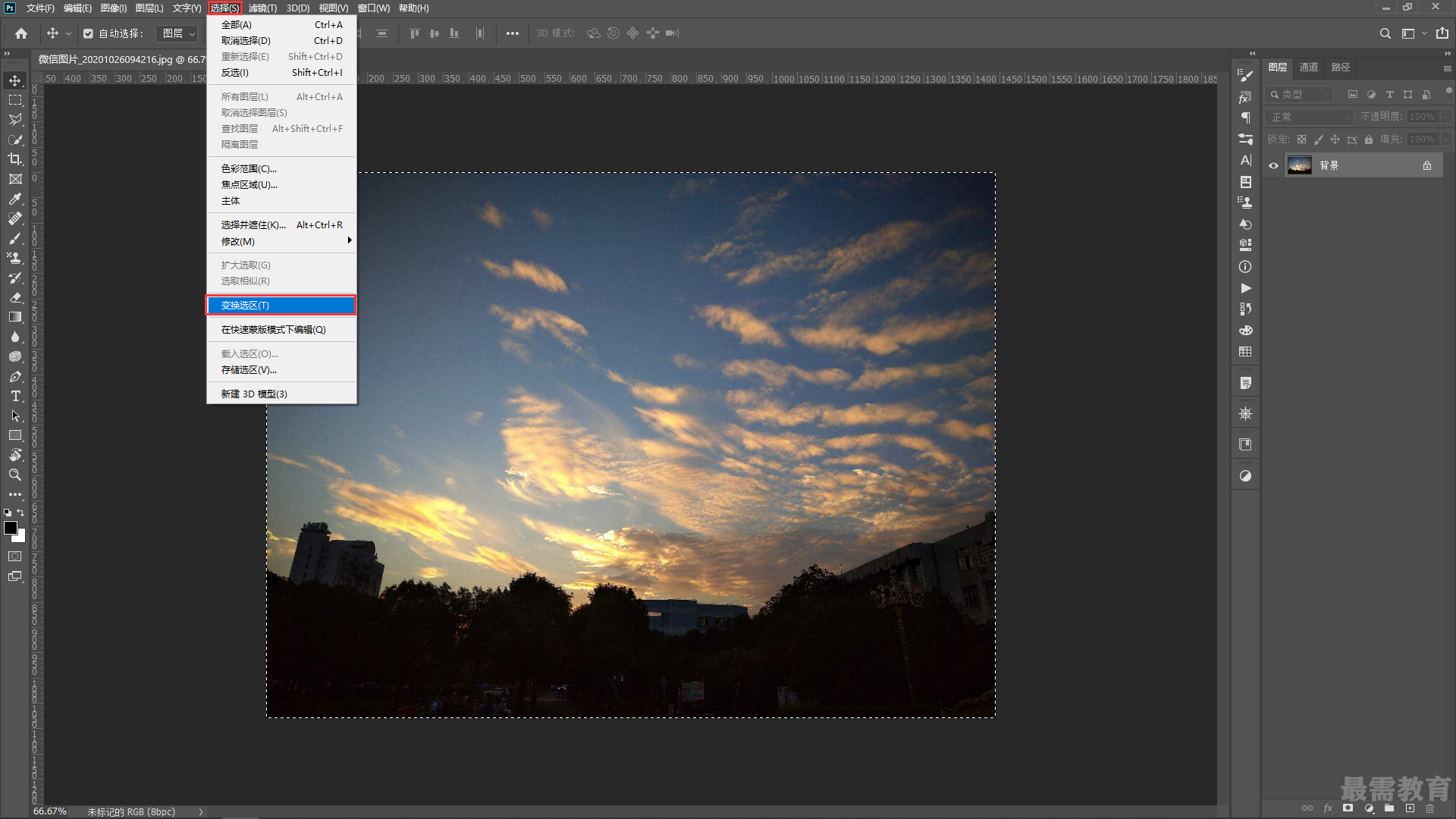1456x819 pixels.
Task: Select the Brush tool
Action: click(x=15, y=238)
